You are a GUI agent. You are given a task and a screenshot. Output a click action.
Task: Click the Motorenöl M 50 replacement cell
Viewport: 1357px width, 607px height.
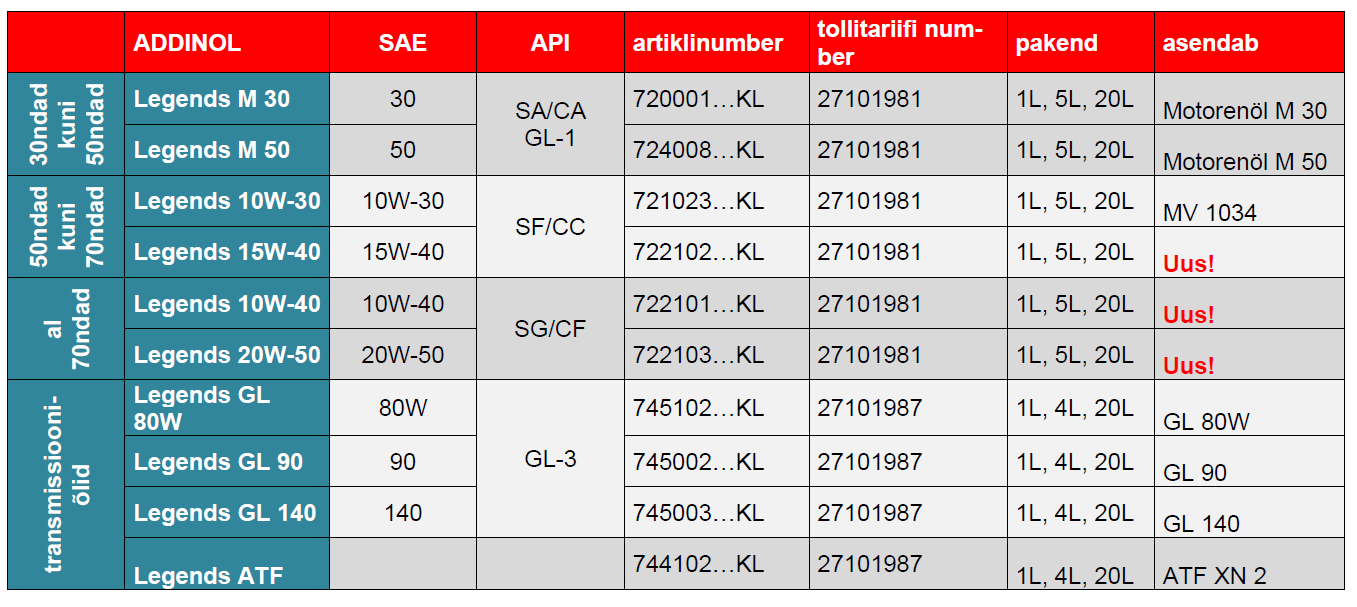tap(1245, 162)
